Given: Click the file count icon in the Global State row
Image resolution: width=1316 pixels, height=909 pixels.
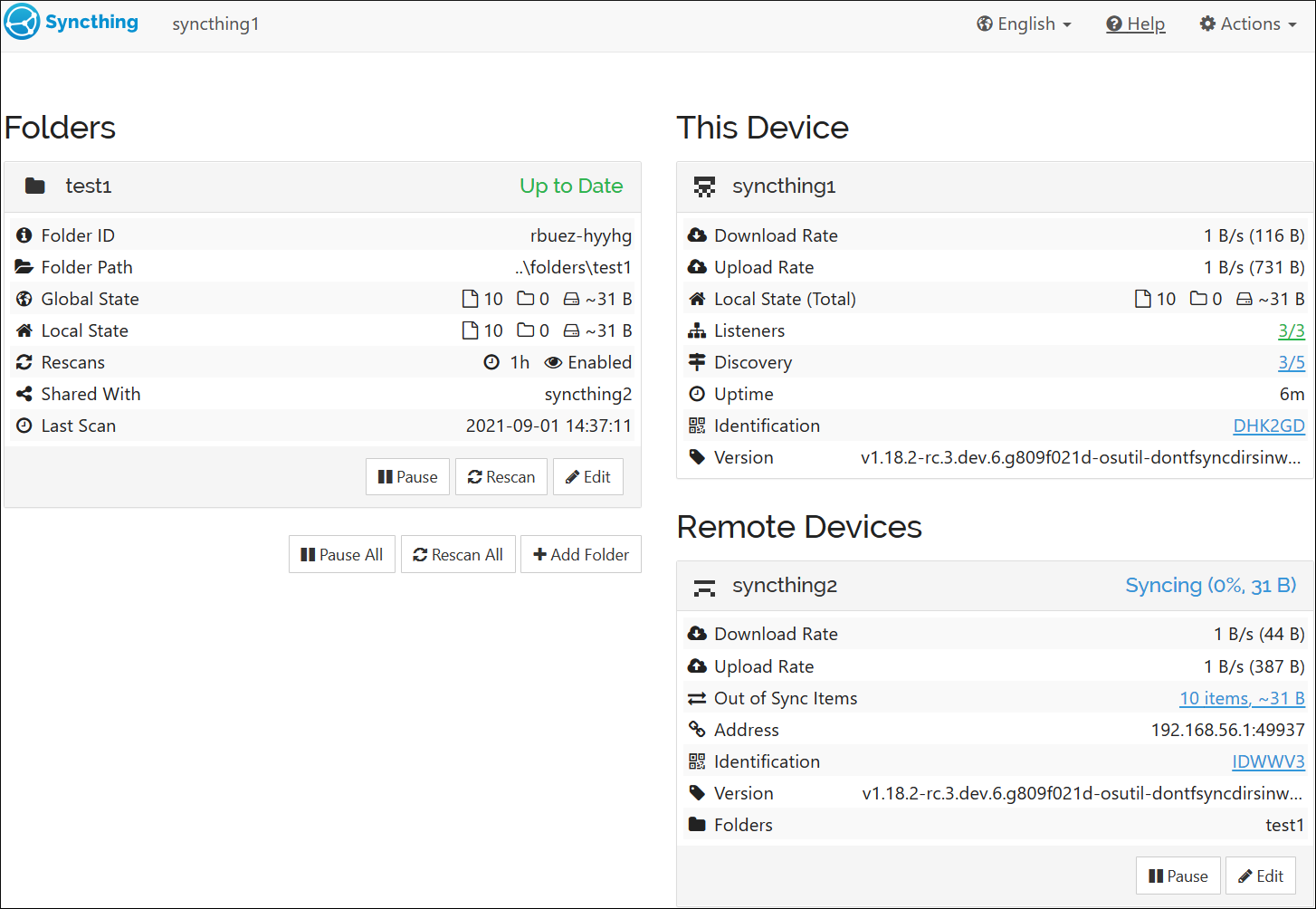Looking at the screenshot, I should click(470, 299).
